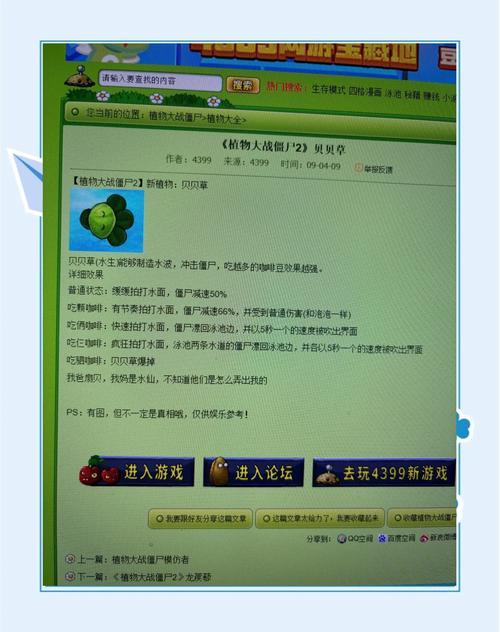Click the source text 来源: 4399
The width and height of the screenshot is (500, 632).
click(x=246, y=162)
